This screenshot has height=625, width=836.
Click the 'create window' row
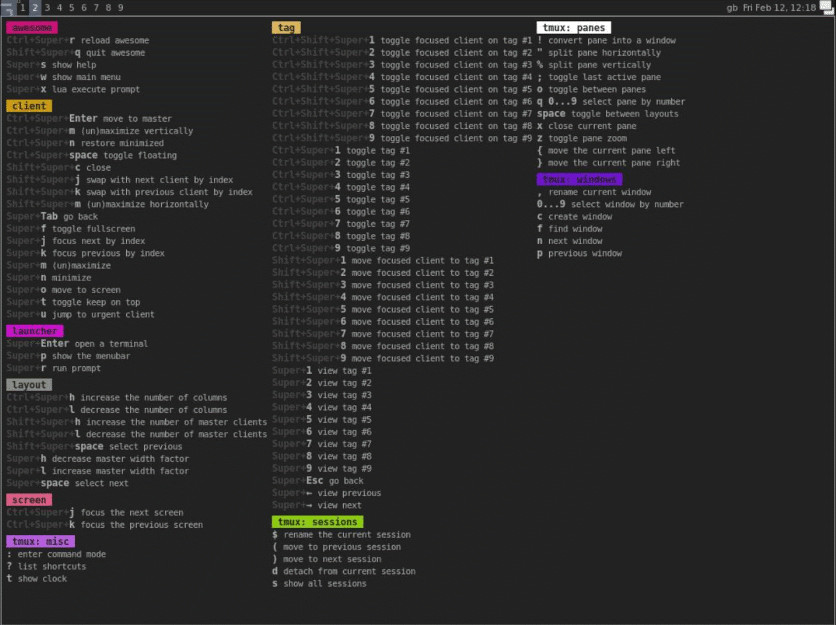(575, 217)
